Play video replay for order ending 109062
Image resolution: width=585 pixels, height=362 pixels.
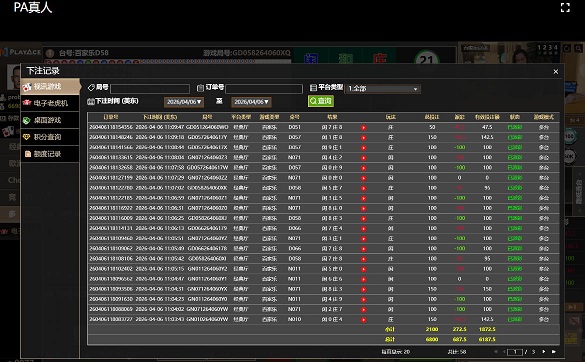(x=363, y=249)
